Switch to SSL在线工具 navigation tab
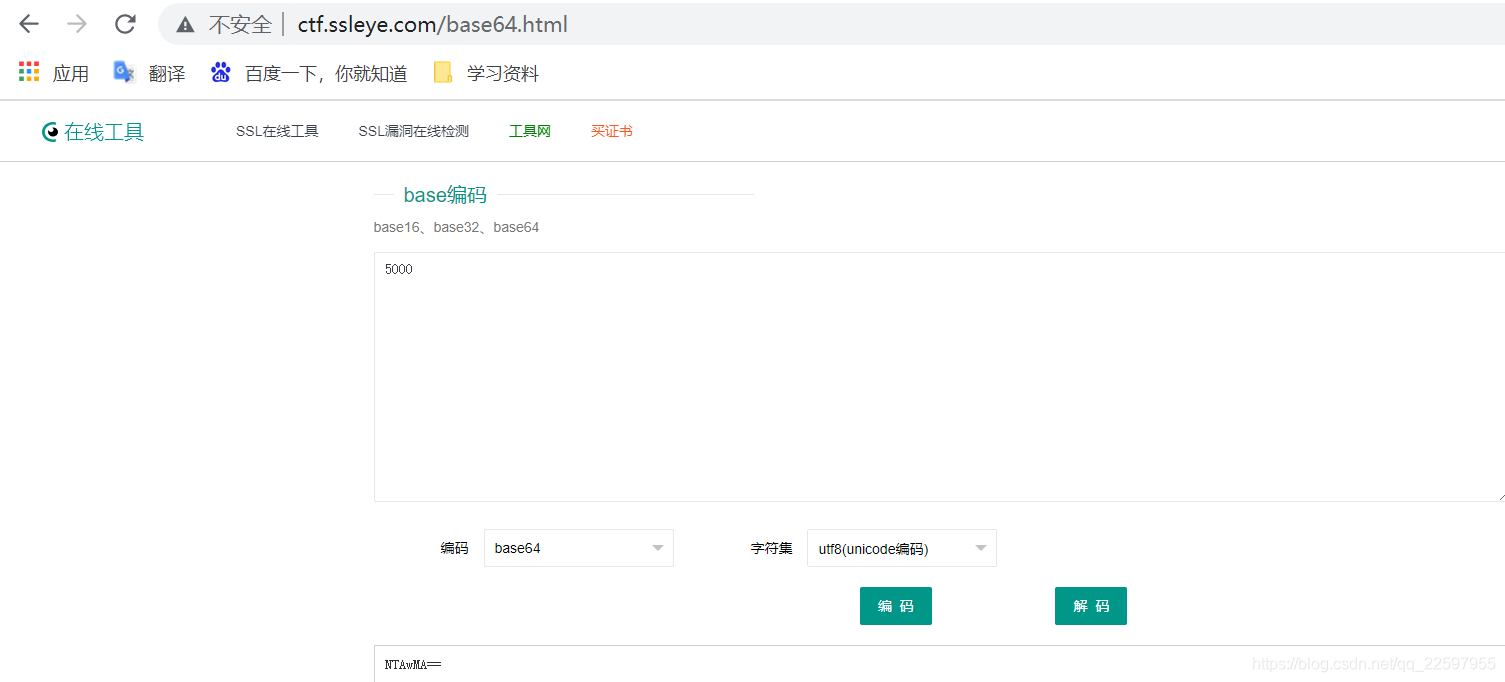 pos(277,130)
